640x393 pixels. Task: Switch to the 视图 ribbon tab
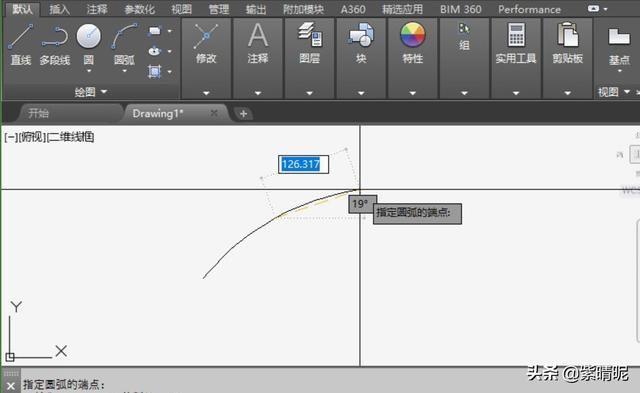[181, 9]
